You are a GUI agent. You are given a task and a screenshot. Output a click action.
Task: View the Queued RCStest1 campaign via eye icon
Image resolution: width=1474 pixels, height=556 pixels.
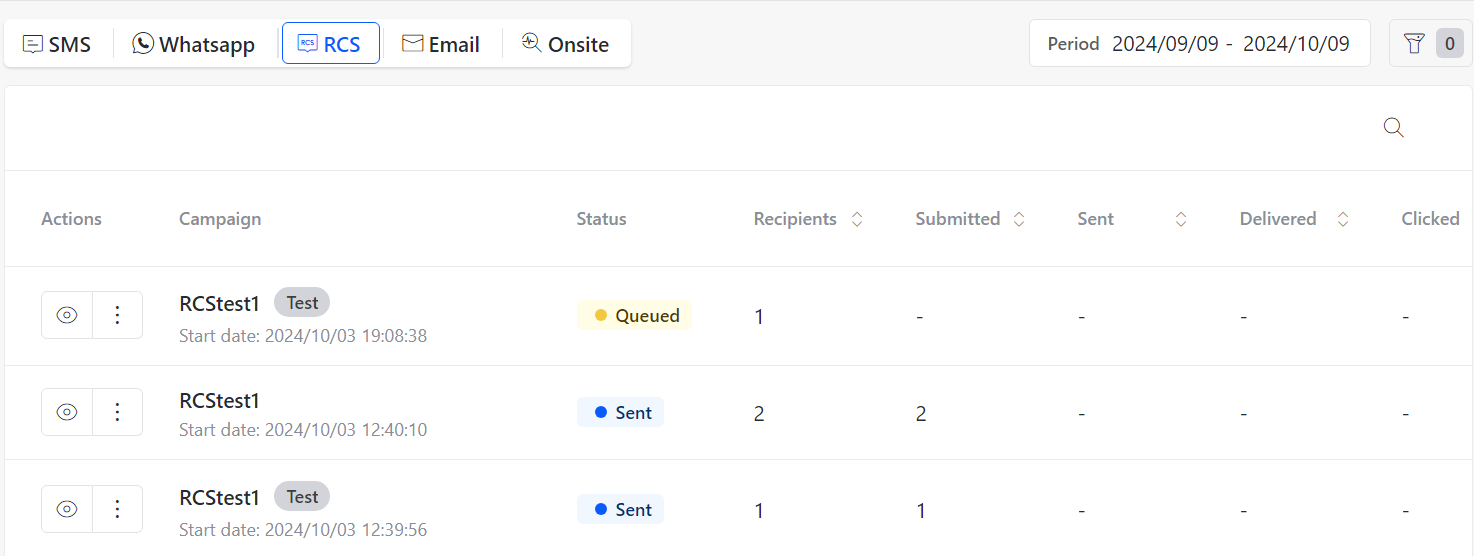67,315
